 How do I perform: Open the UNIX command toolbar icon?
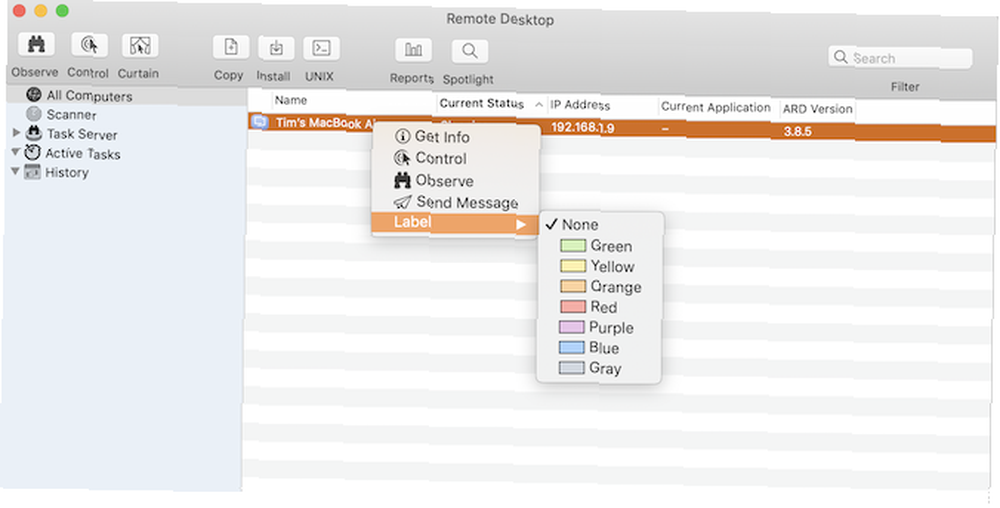[321, 48]
